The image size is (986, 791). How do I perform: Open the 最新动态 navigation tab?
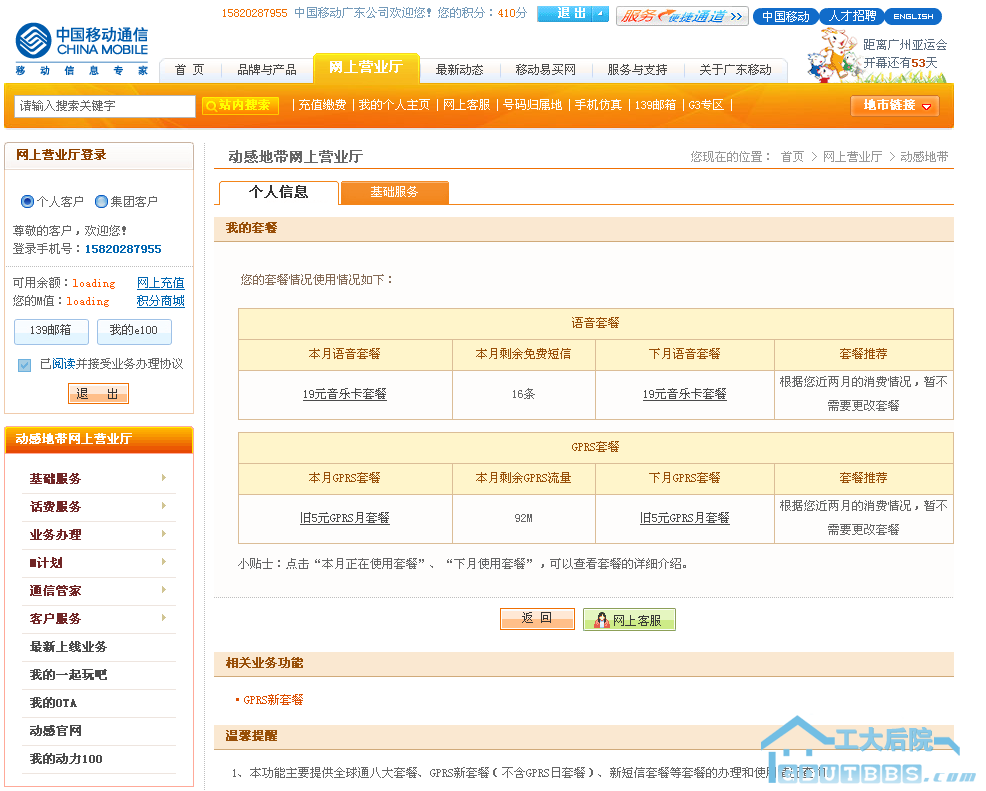[x=460, y=70]
